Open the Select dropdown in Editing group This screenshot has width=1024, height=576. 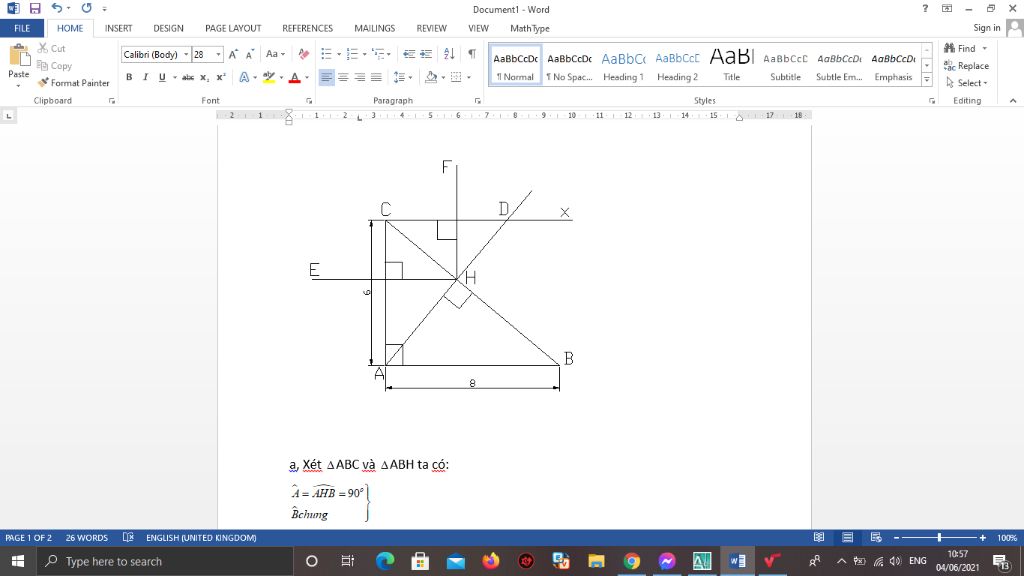[966, 83]
